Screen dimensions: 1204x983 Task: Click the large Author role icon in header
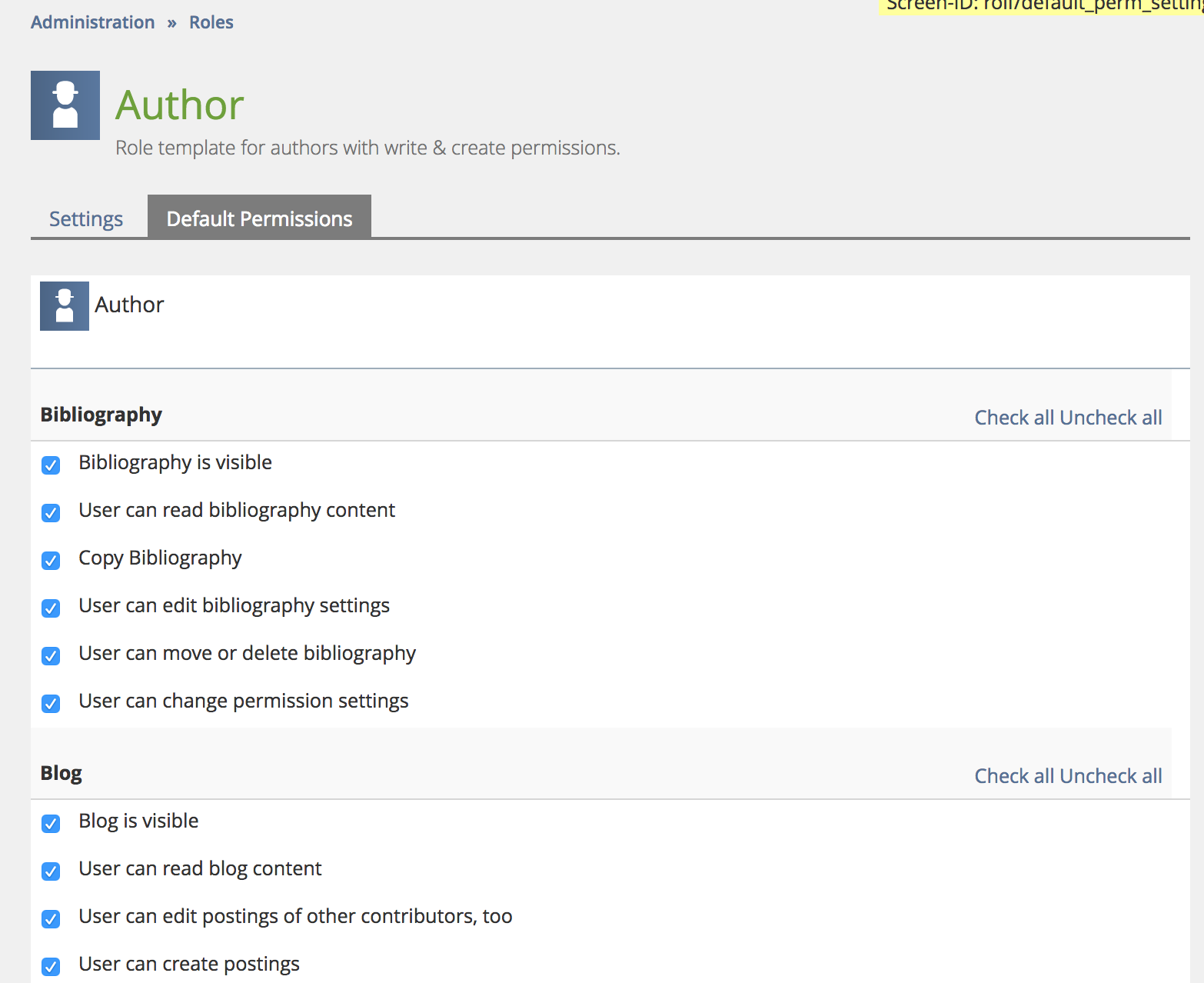click(65, 105)
